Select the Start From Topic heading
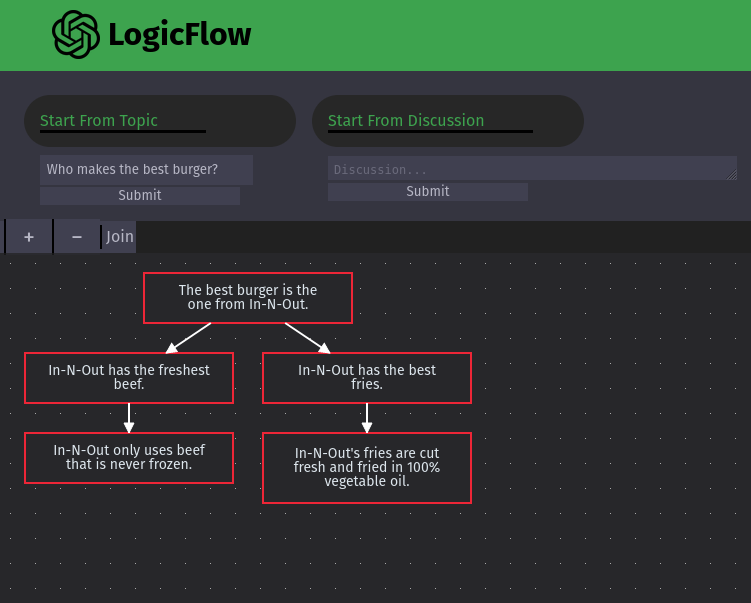The height and width of the screenshot is (603, 751). tap(99, 120)
